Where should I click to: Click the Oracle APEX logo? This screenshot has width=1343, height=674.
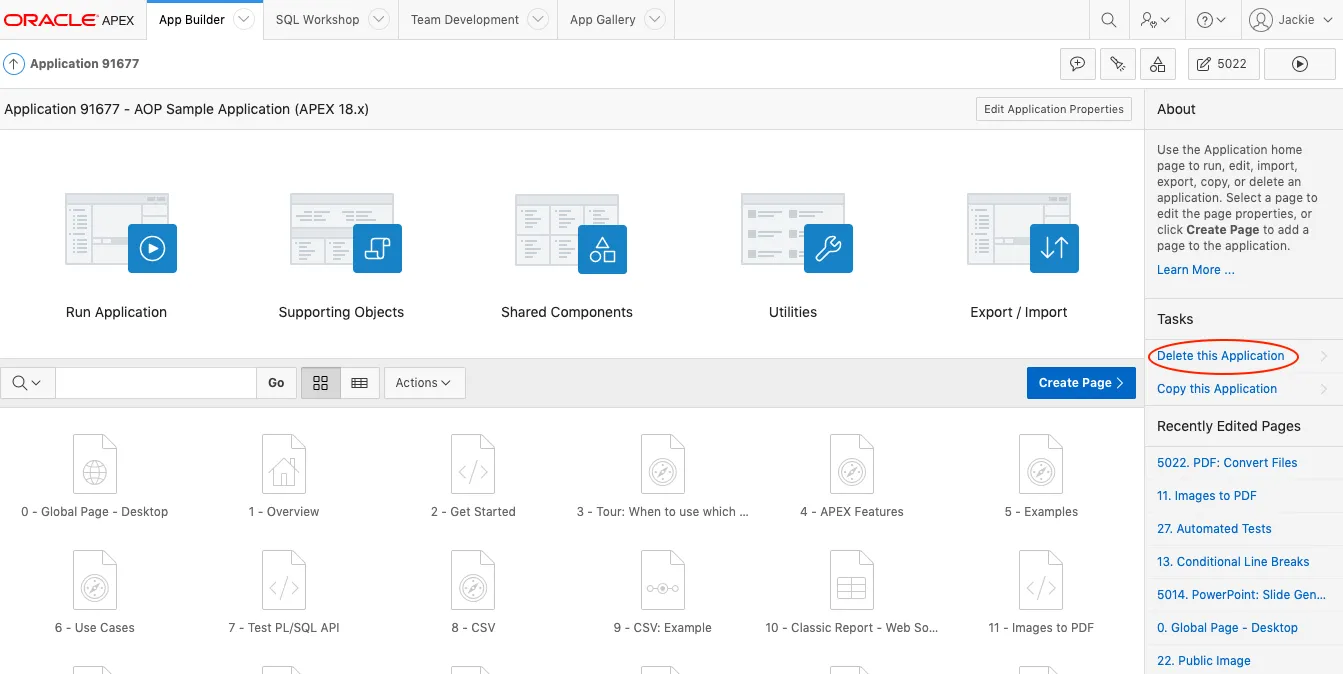pyautogui.click(x=69, y=20)
